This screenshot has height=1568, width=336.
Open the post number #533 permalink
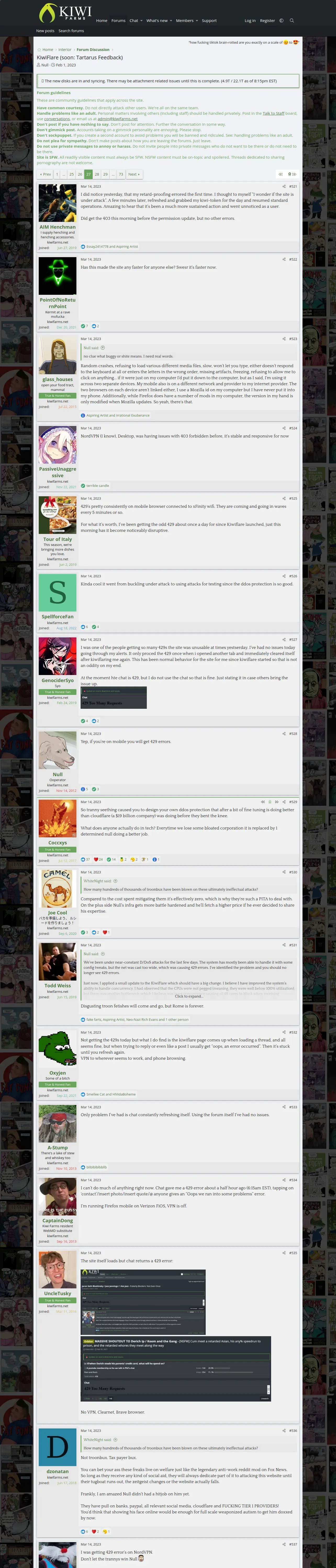coord(293,1107)
